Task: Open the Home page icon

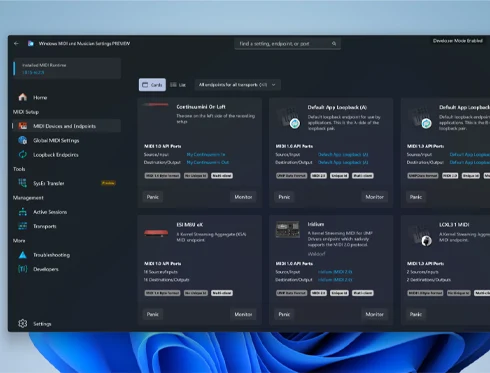Action: (23, 97)
